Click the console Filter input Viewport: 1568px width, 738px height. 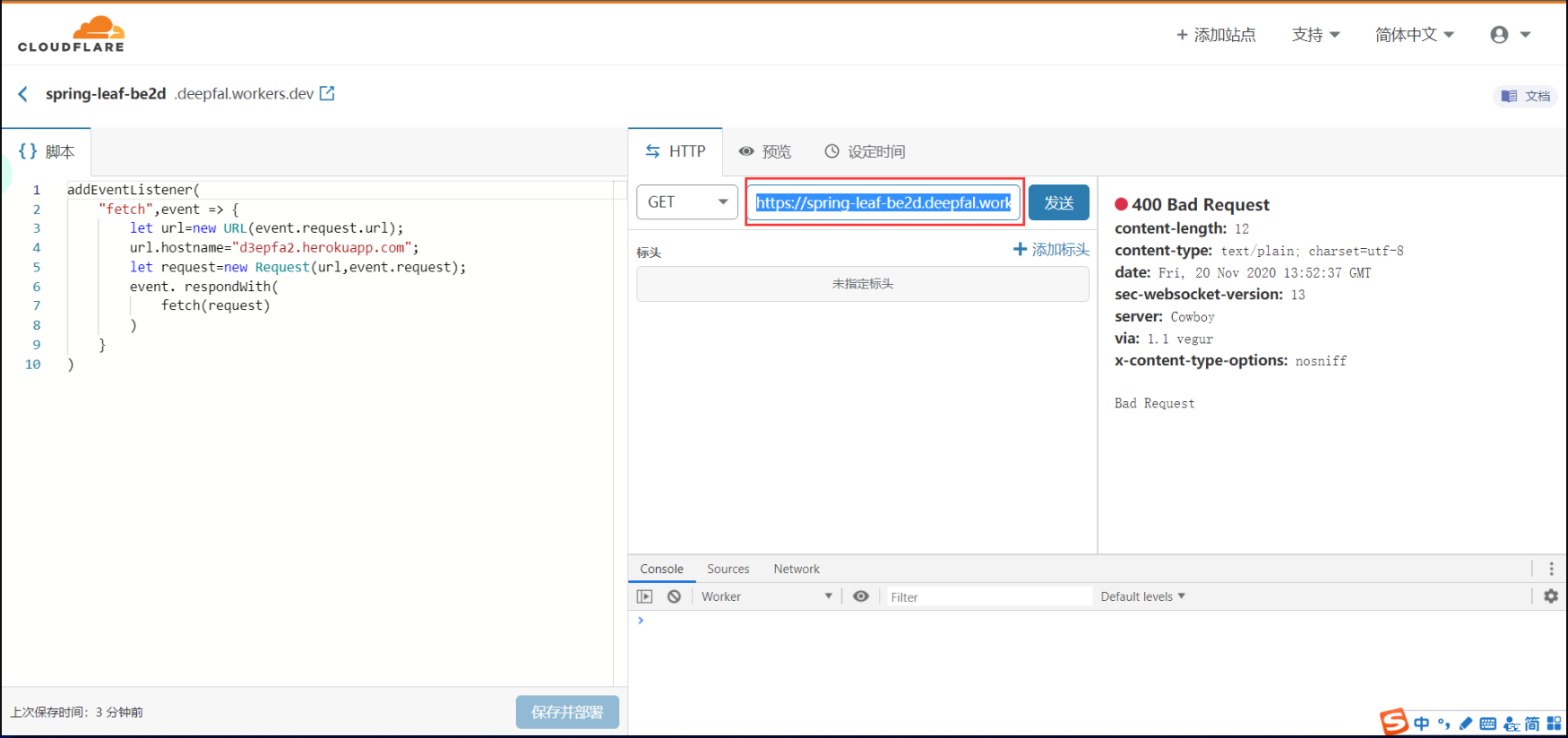coord(988,596)
